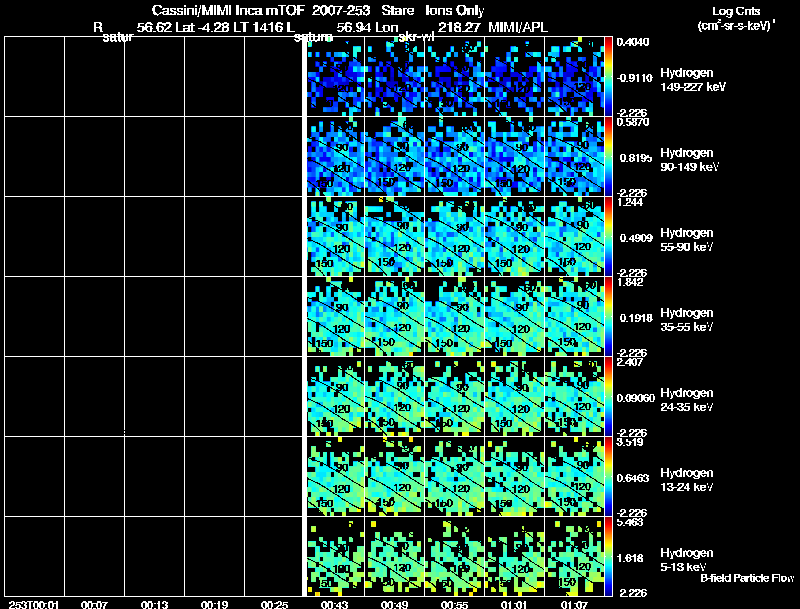Click the '253T00:01' time axis label
The width and height of the screenshot is (800, 609).
[x=34, y=604]
